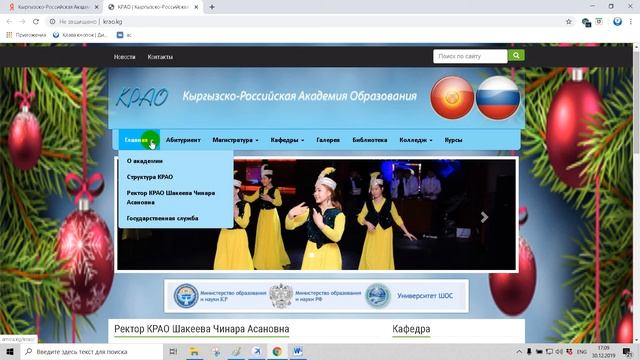Open a new browser tab with plus
Image resolution: width=640 pixels, height=360 pixels.
pos(212,7)
